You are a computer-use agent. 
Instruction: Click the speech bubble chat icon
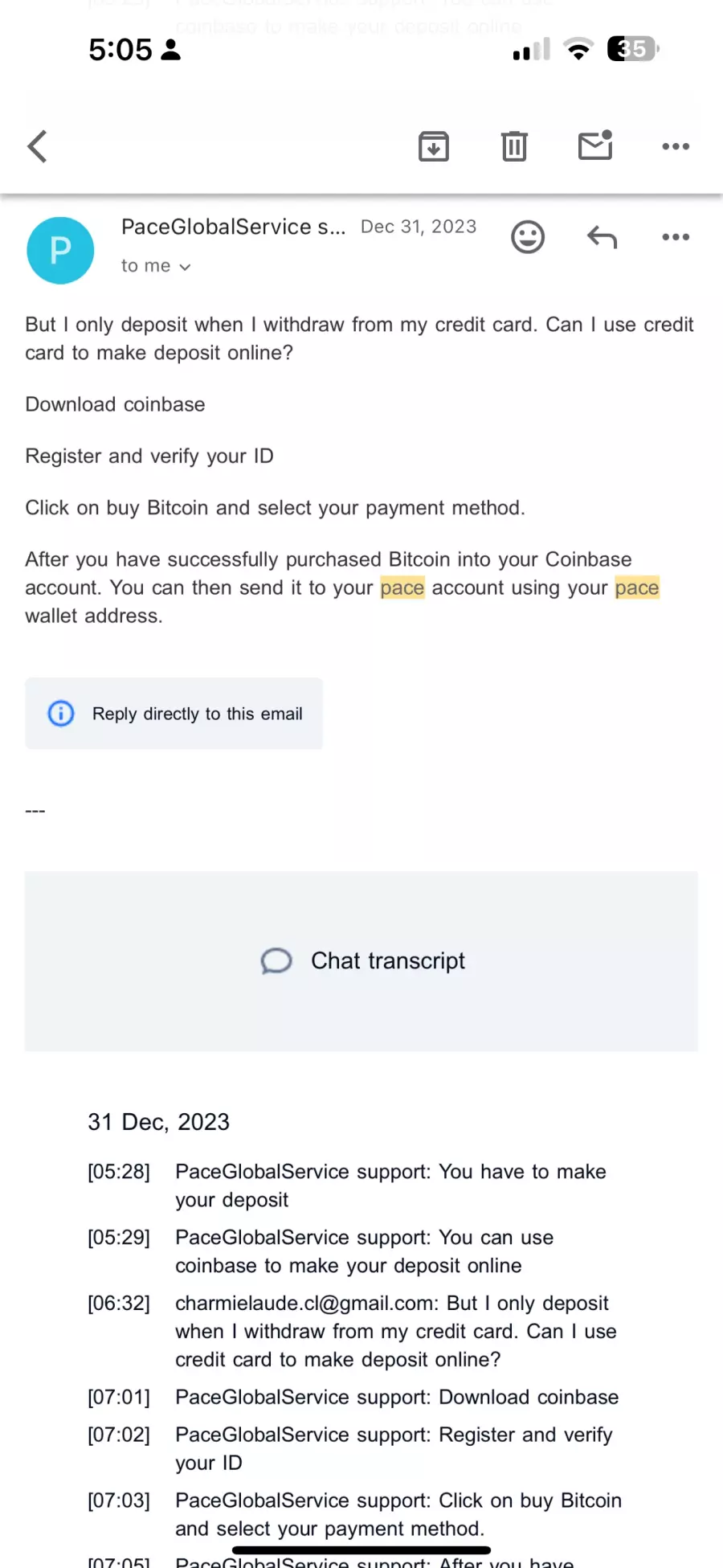(276, 961)
